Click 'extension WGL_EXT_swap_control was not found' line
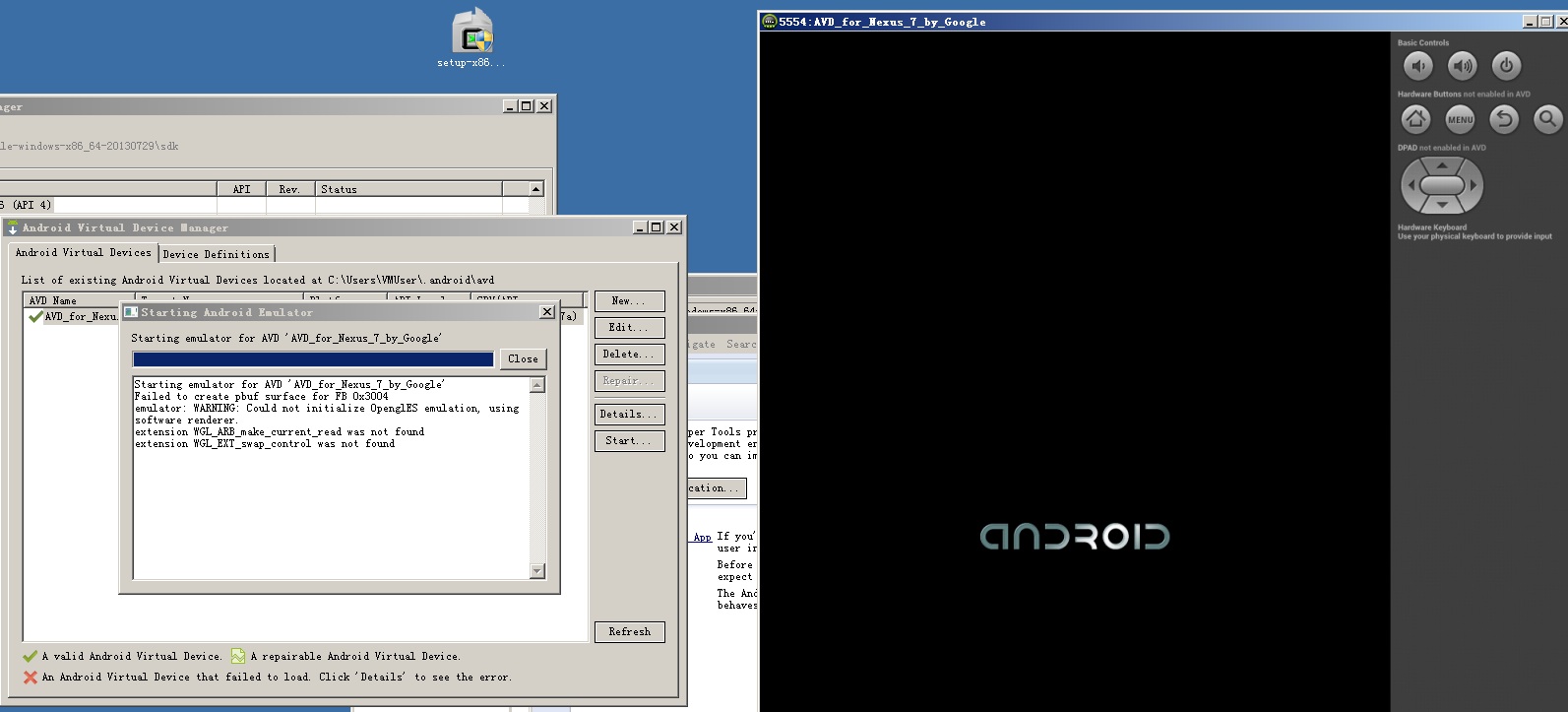 (x=265, y=444)
